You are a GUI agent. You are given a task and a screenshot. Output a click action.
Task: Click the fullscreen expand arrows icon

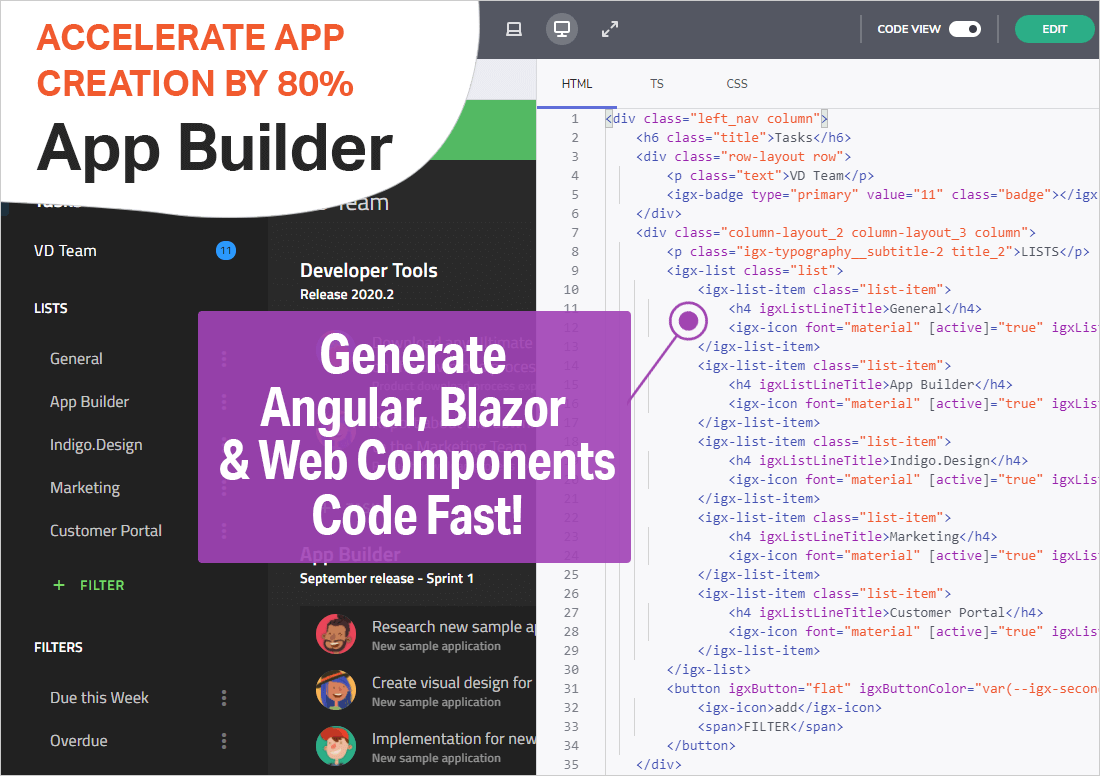[x=609, y=29]
